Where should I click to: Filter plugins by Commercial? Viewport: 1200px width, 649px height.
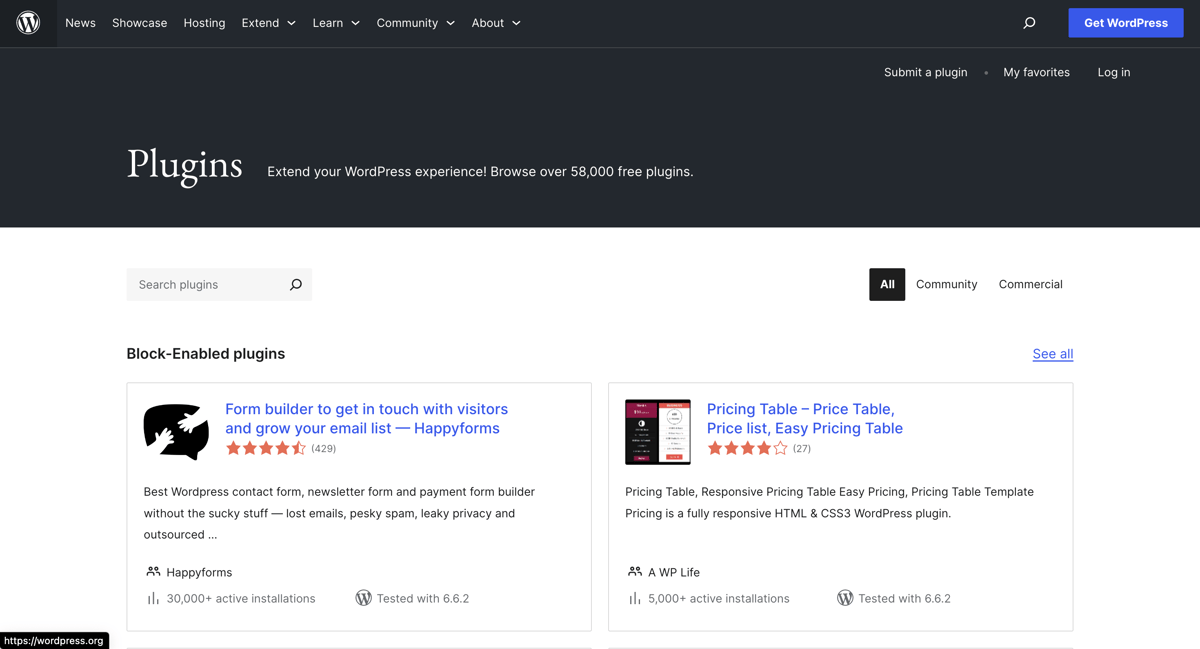point(1030,285)
